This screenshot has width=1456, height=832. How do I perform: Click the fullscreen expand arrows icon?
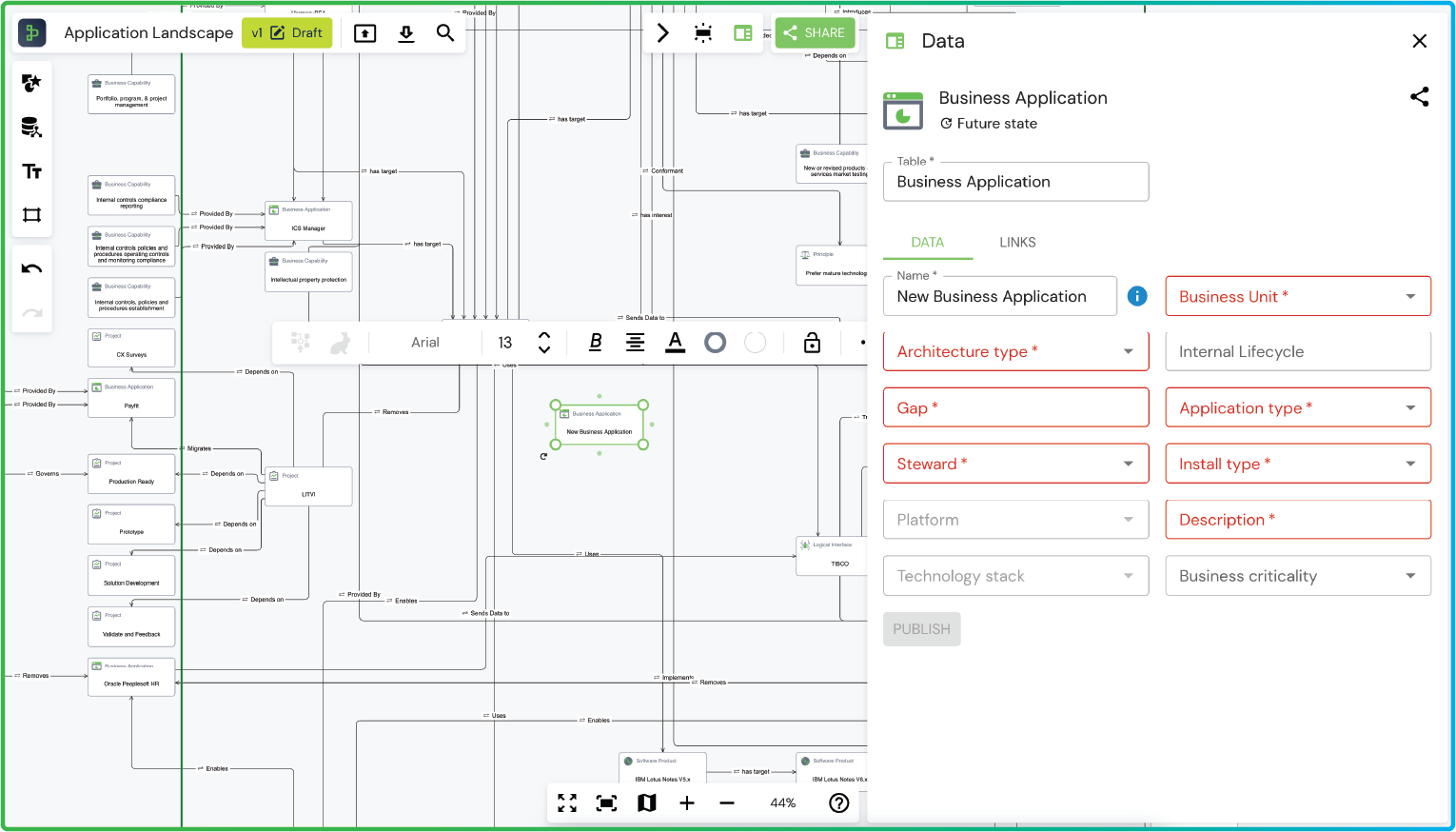tap(567, 803)
